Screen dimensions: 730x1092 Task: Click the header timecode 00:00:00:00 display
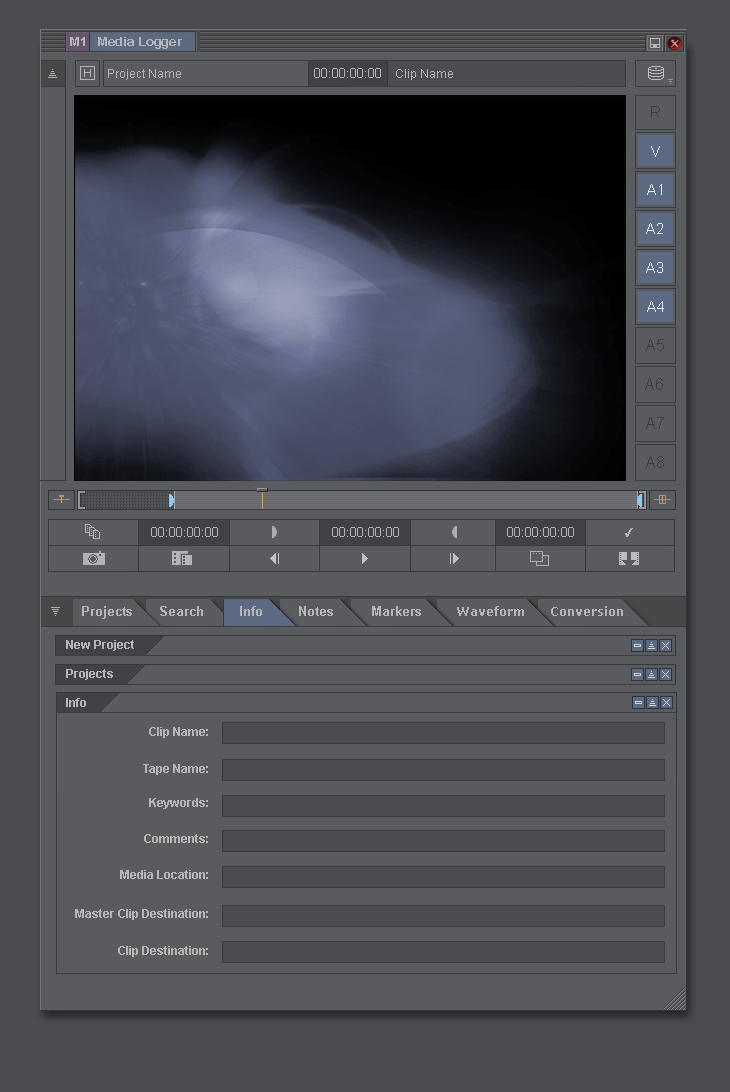coord(347,73)
